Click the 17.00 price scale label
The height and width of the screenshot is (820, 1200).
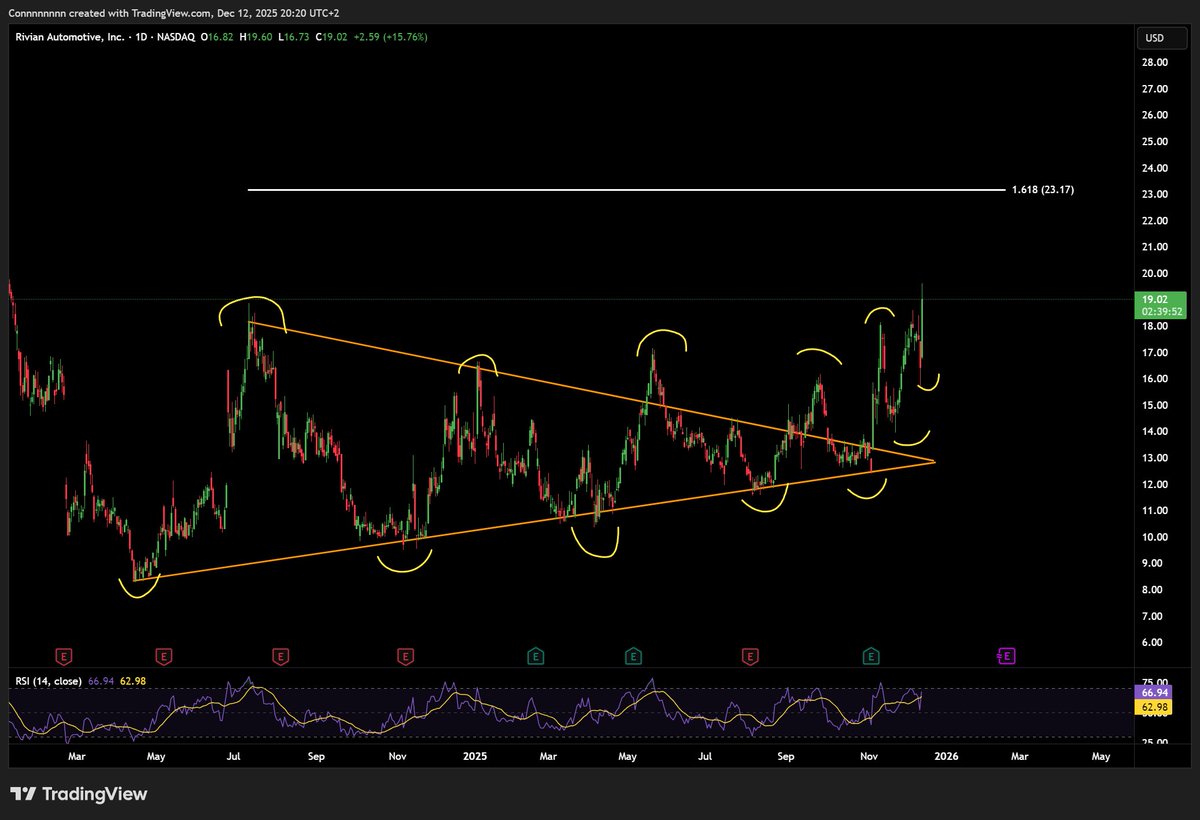[1155, 353]
